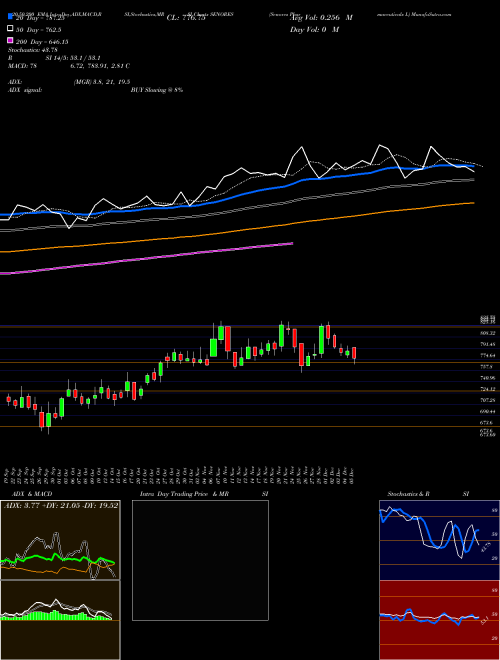This screenshot has height=660, width=500.
Task: Open the ADX indicator chart panel
Action: 60,540
